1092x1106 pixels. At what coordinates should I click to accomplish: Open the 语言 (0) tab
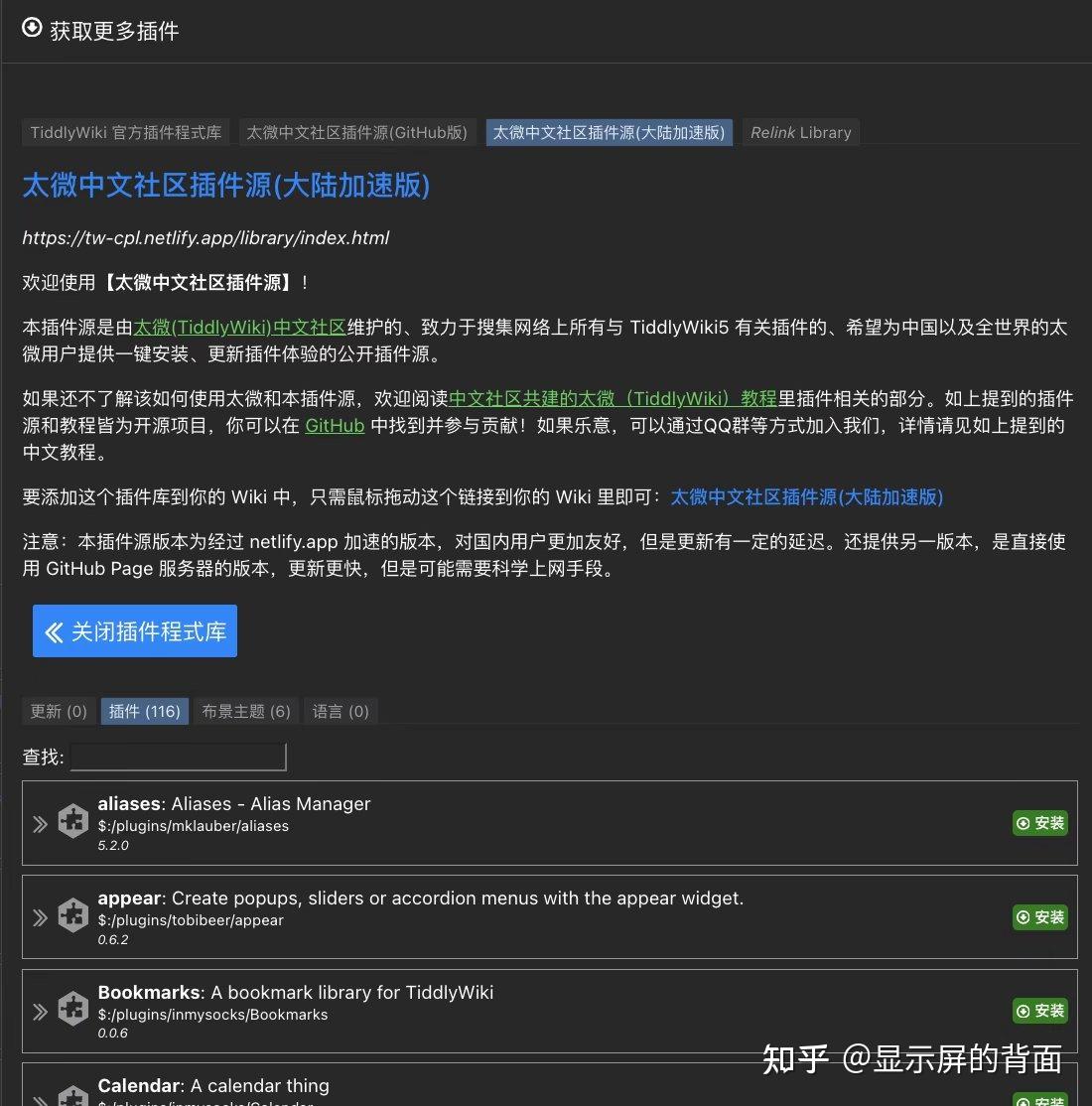[x=340, y=711]
